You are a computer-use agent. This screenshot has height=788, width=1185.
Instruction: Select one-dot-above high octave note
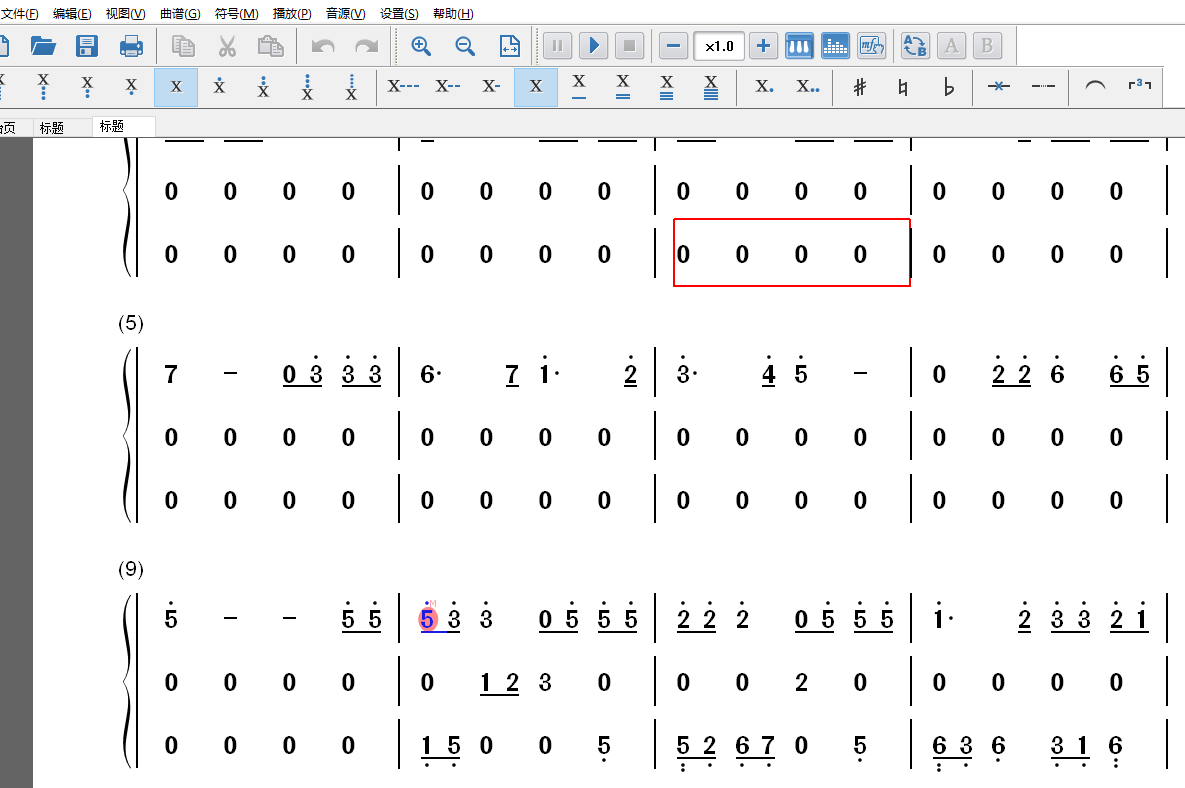(219, 87)
